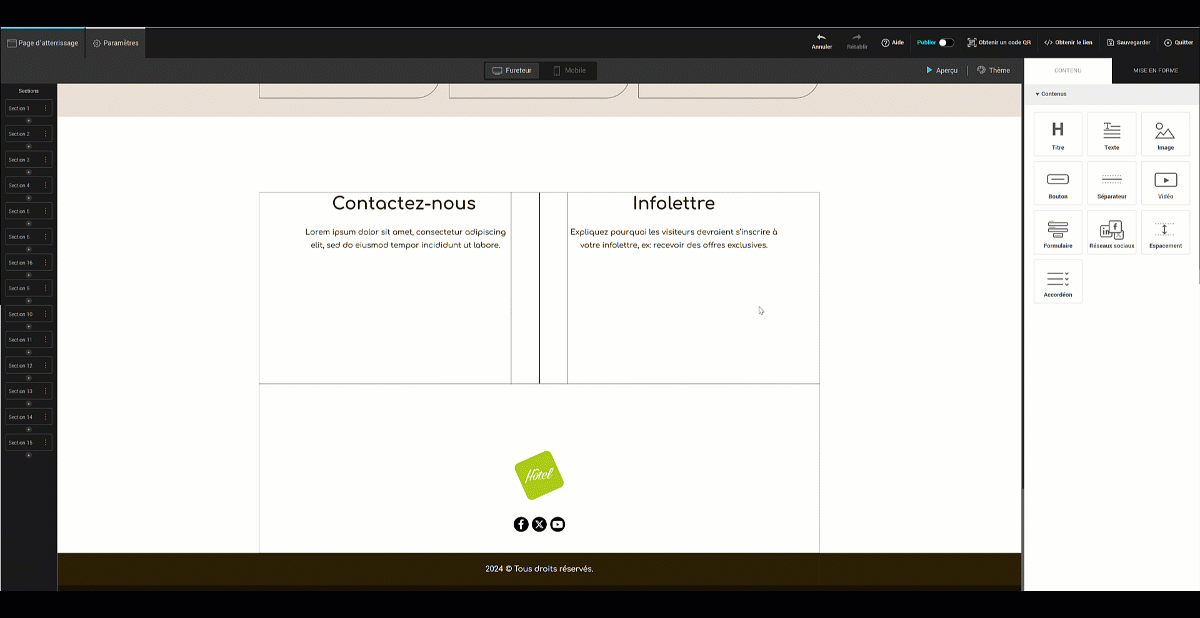Insert an Image element
The width and height of the screenshot is (1200, 618).
coord(1165,134)
